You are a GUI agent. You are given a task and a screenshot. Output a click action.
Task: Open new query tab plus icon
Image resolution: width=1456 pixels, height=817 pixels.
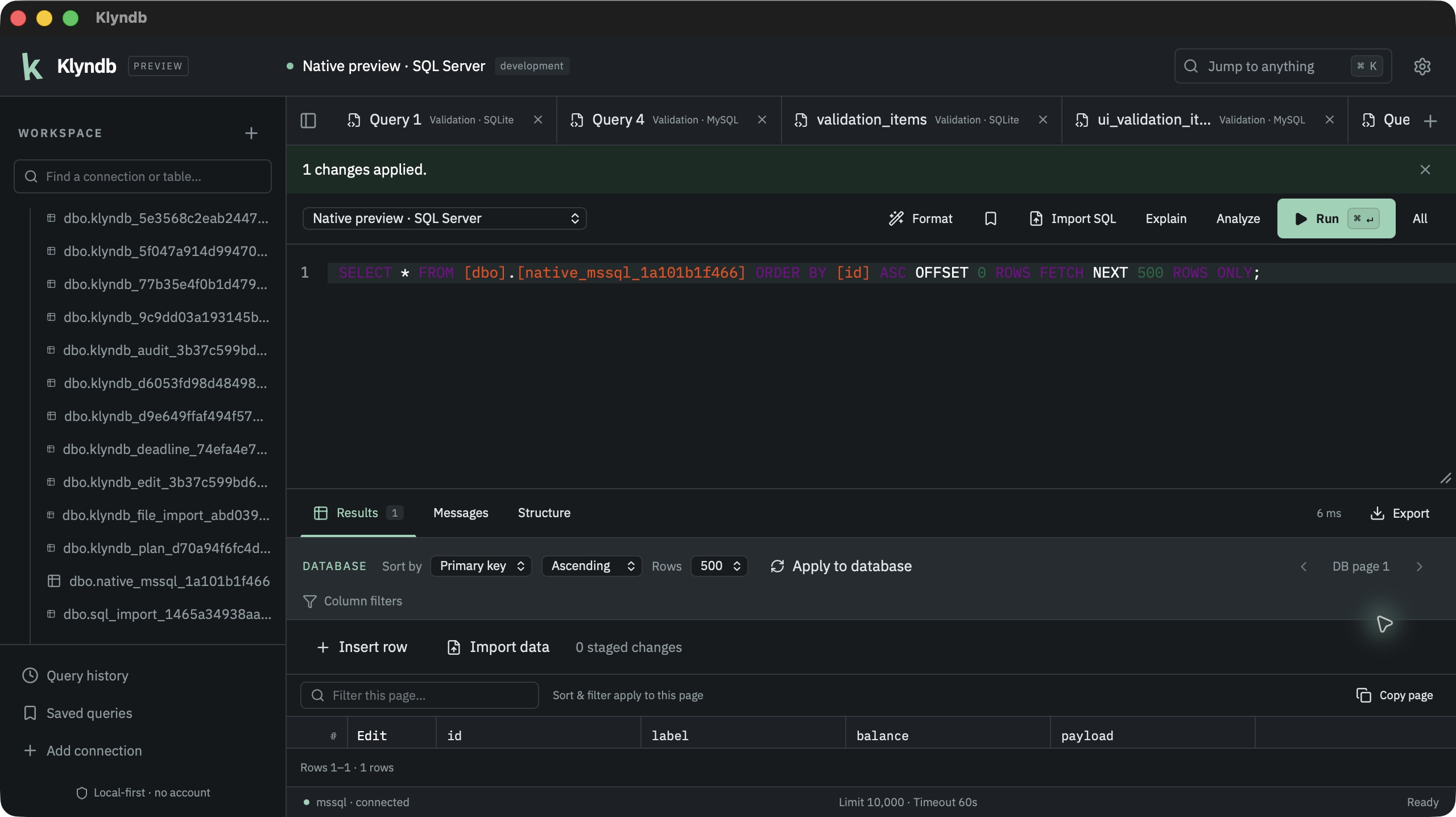coord(1430,121)
